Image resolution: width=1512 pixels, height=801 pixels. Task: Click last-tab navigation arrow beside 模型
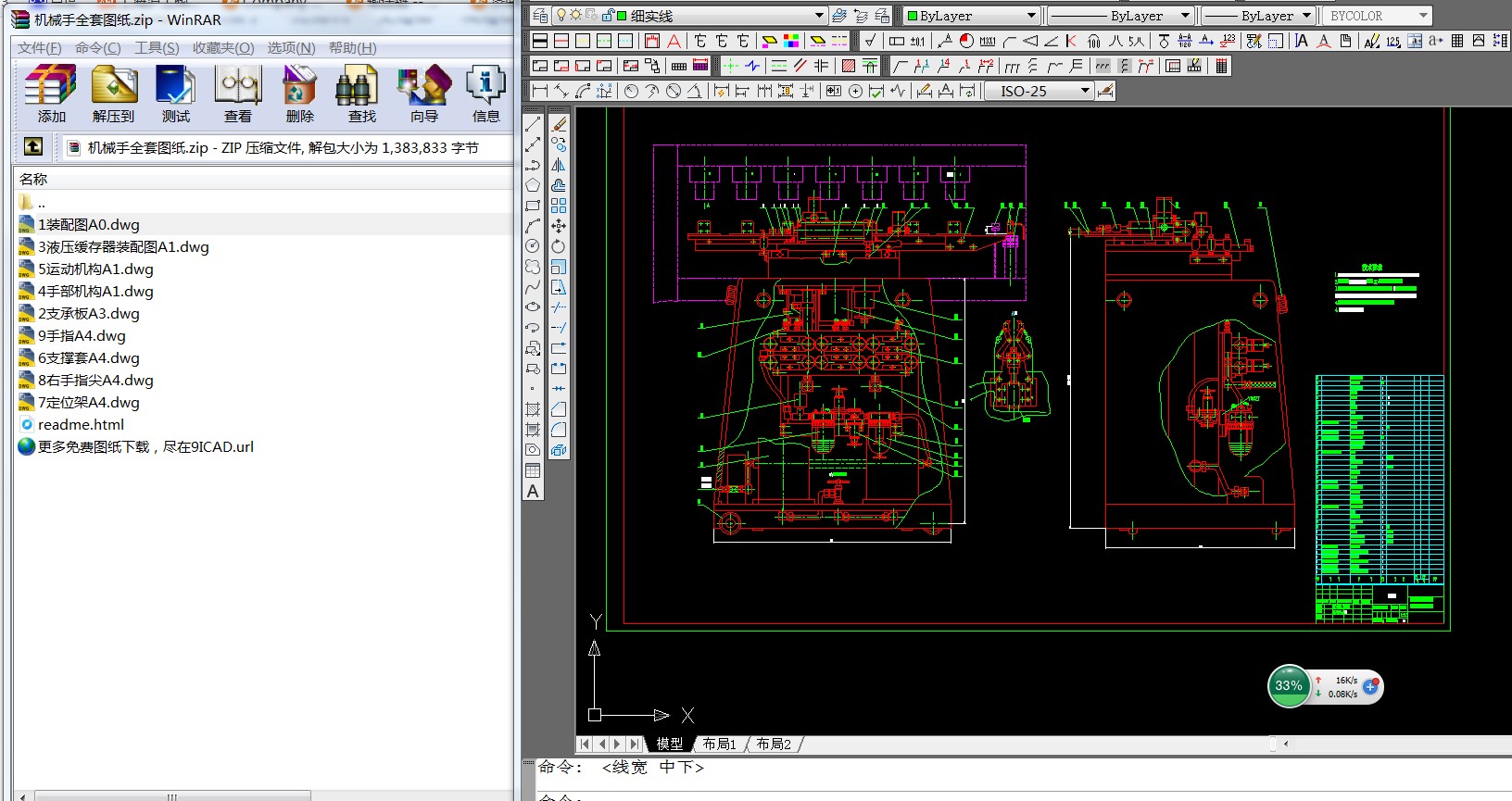pos(634,744)
